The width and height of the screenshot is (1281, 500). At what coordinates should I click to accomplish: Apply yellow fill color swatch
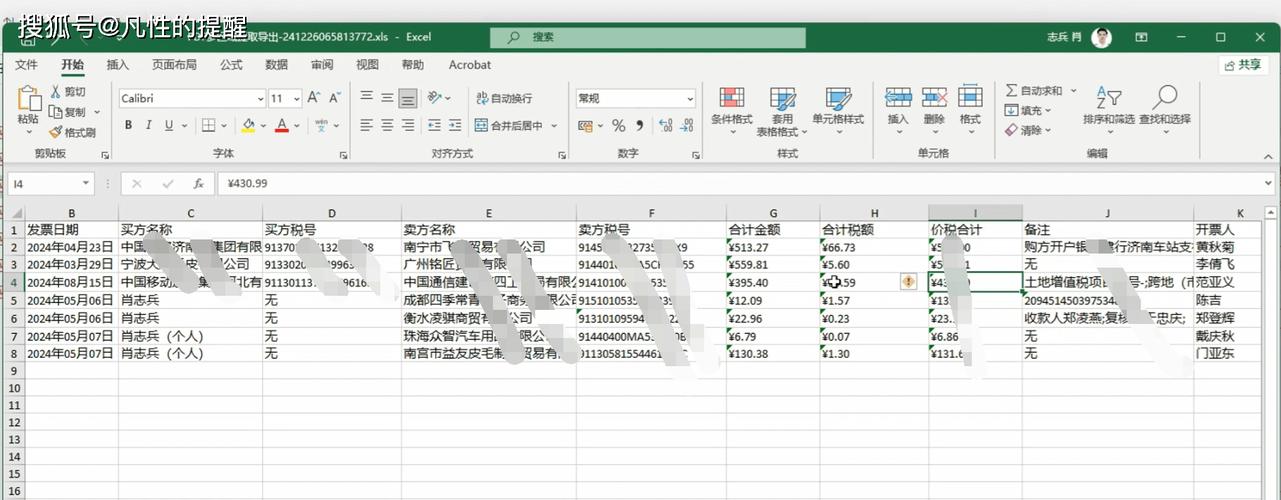[247, 126]
